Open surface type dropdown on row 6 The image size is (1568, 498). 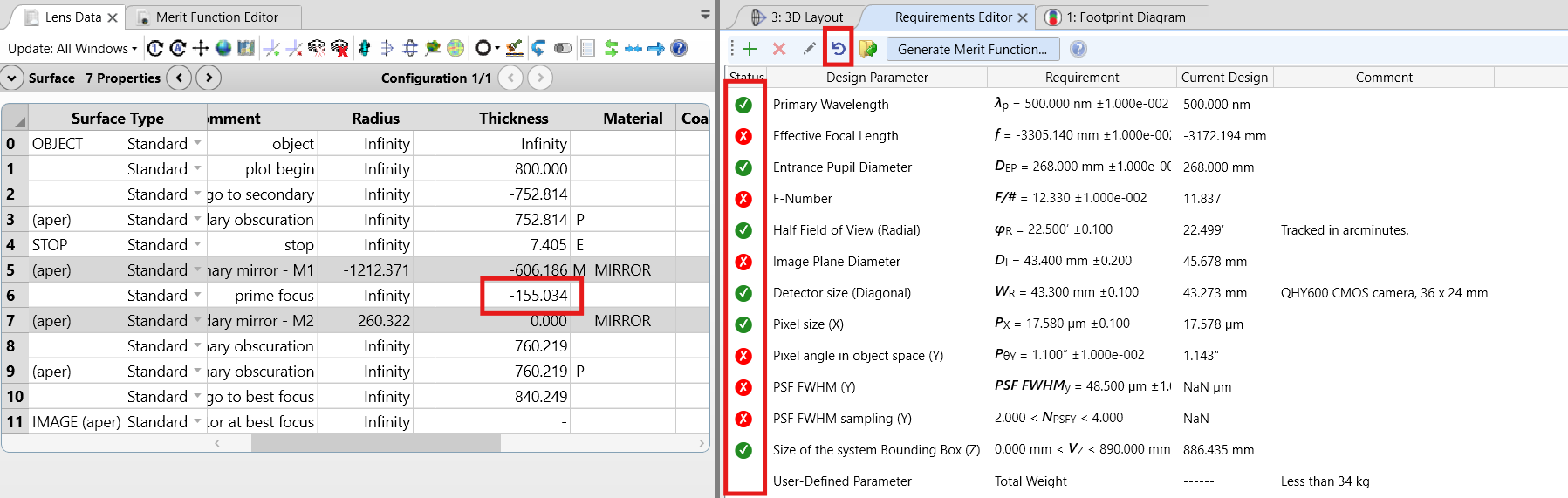coord(197,295)
